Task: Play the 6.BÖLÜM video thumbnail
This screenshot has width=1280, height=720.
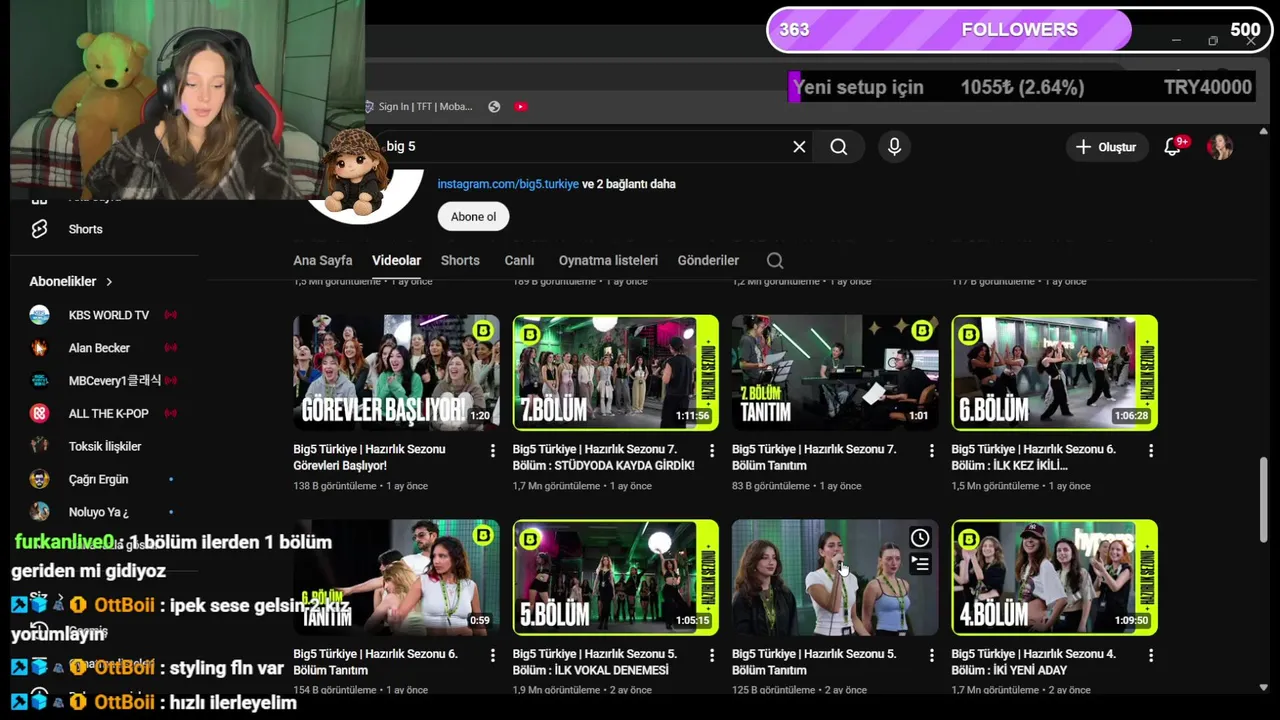Action: (1054, 373)
